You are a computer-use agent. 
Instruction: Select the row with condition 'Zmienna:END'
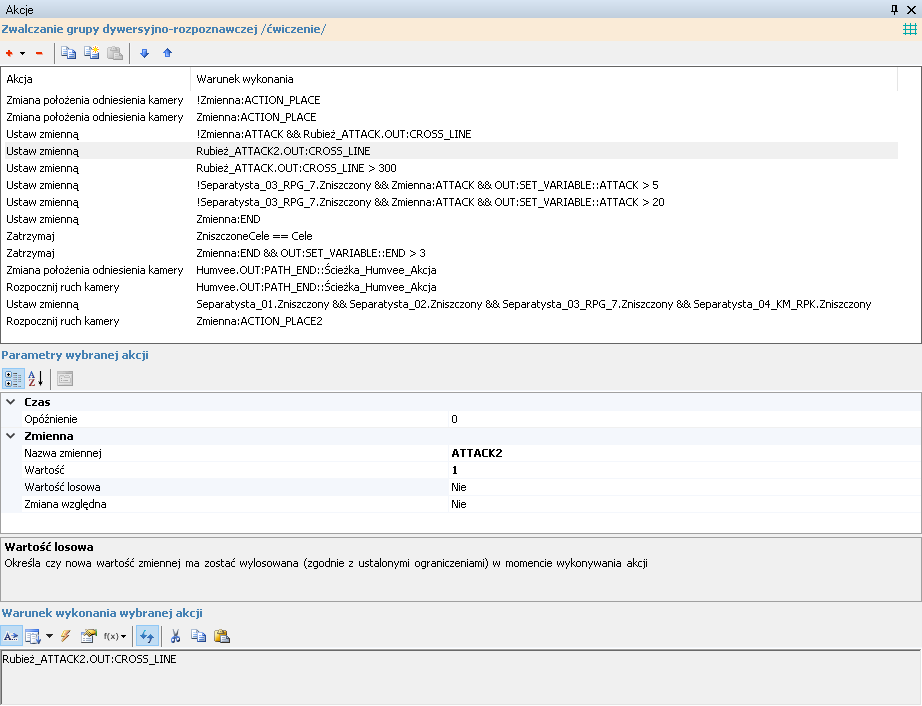click(451, 219)
